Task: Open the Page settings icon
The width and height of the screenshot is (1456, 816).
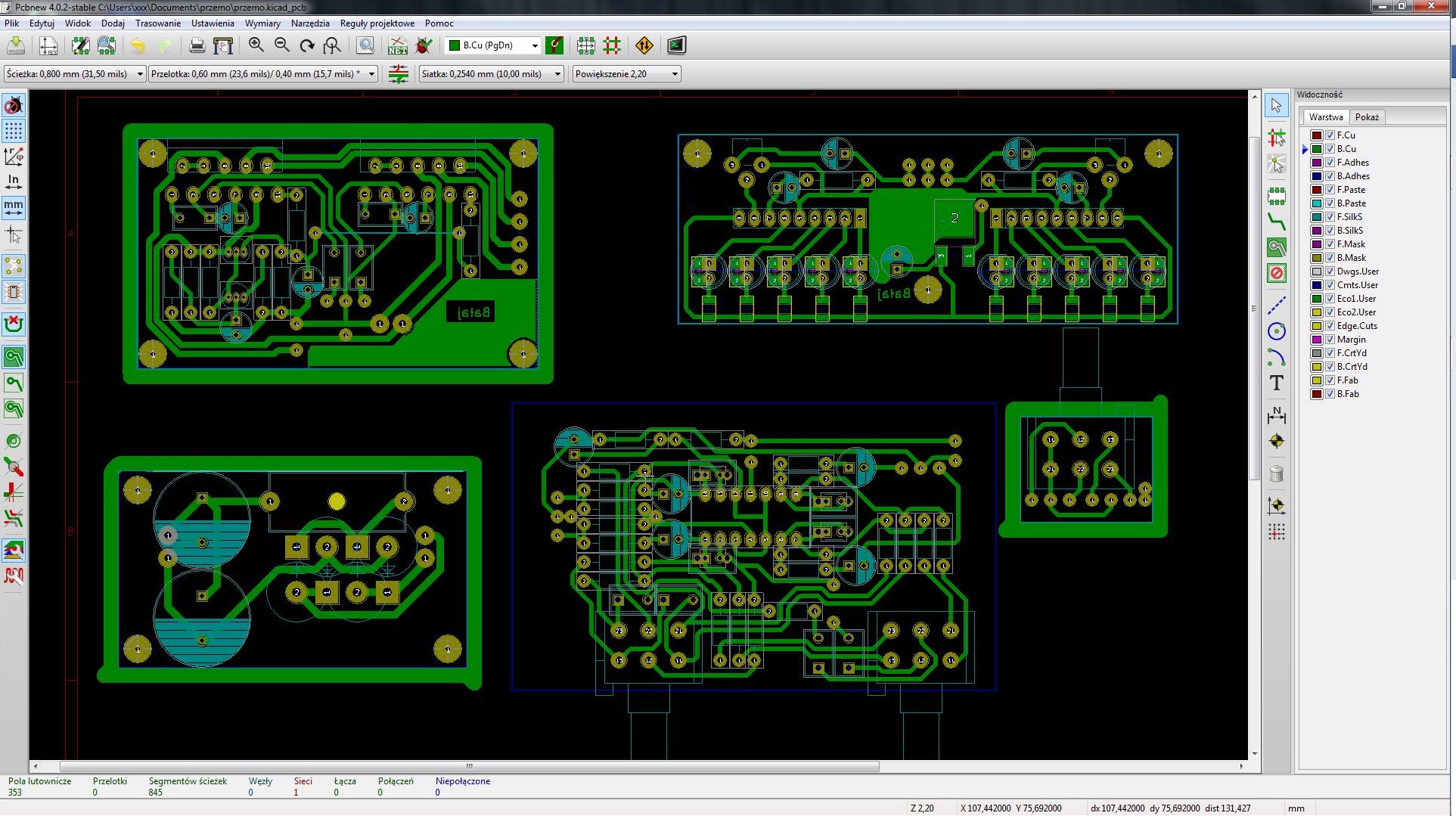Action: (x=48, y=45)
